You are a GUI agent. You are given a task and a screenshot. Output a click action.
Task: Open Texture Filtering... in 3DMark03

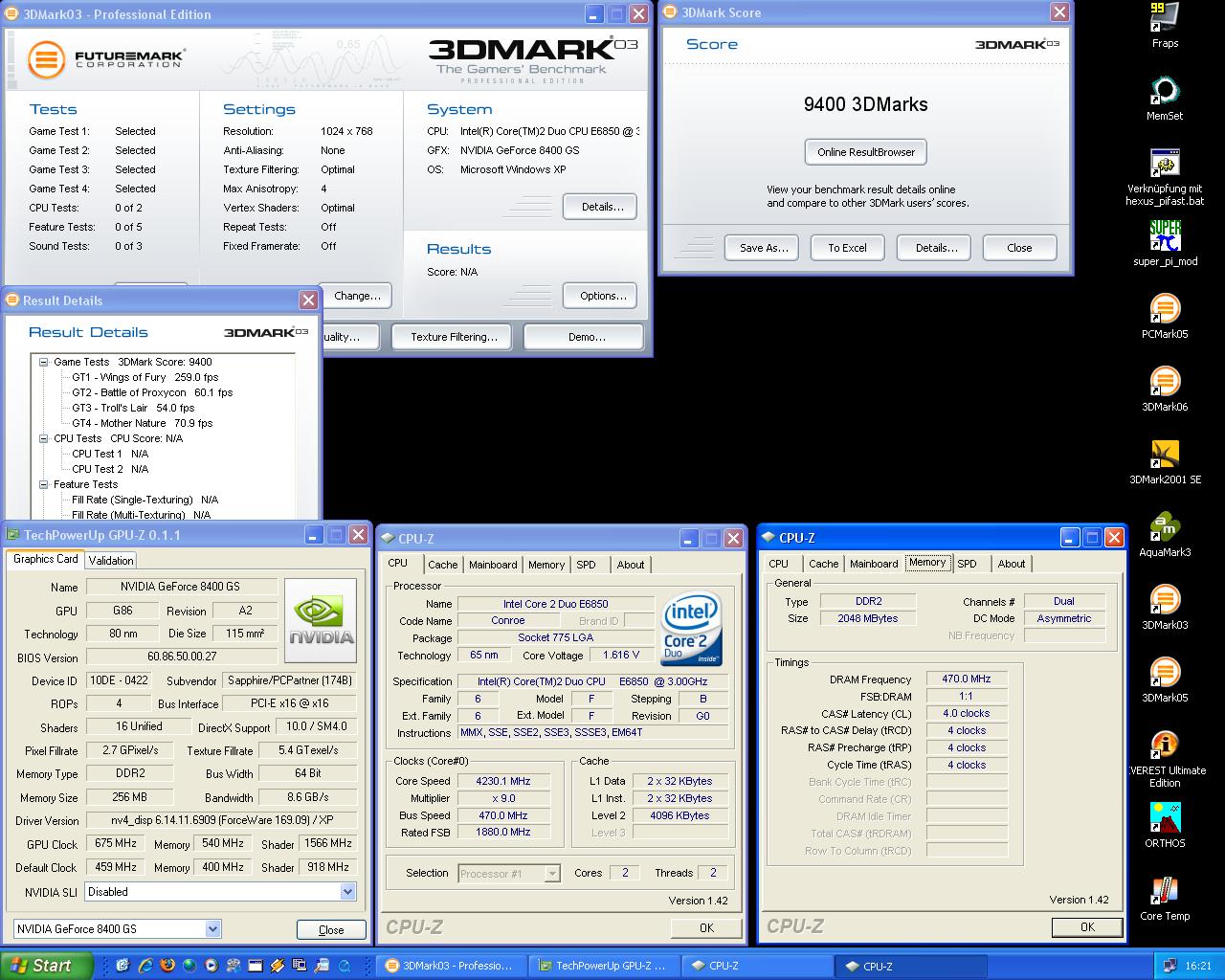pos(454,337)
